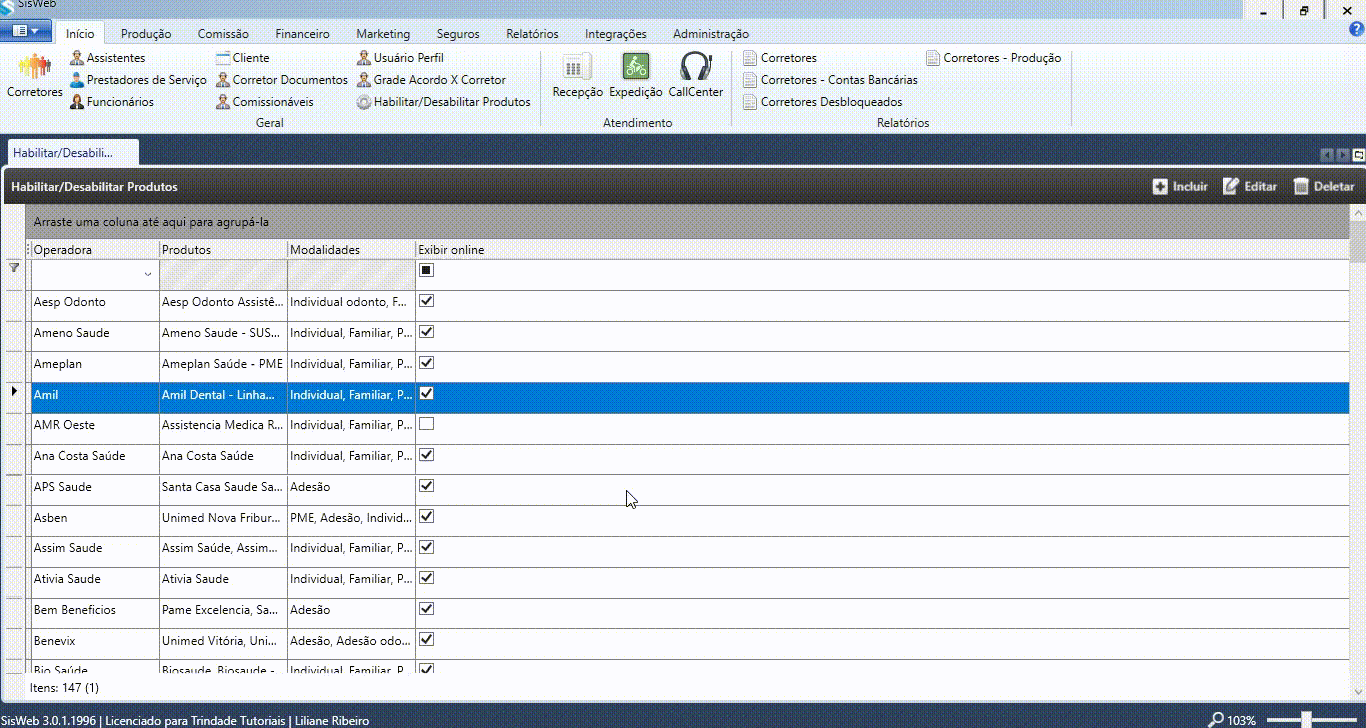Viewport: 1366px width, 728px height.
Task: Switch to the Produção ribbon tab
Action: [x=146, y=34]
